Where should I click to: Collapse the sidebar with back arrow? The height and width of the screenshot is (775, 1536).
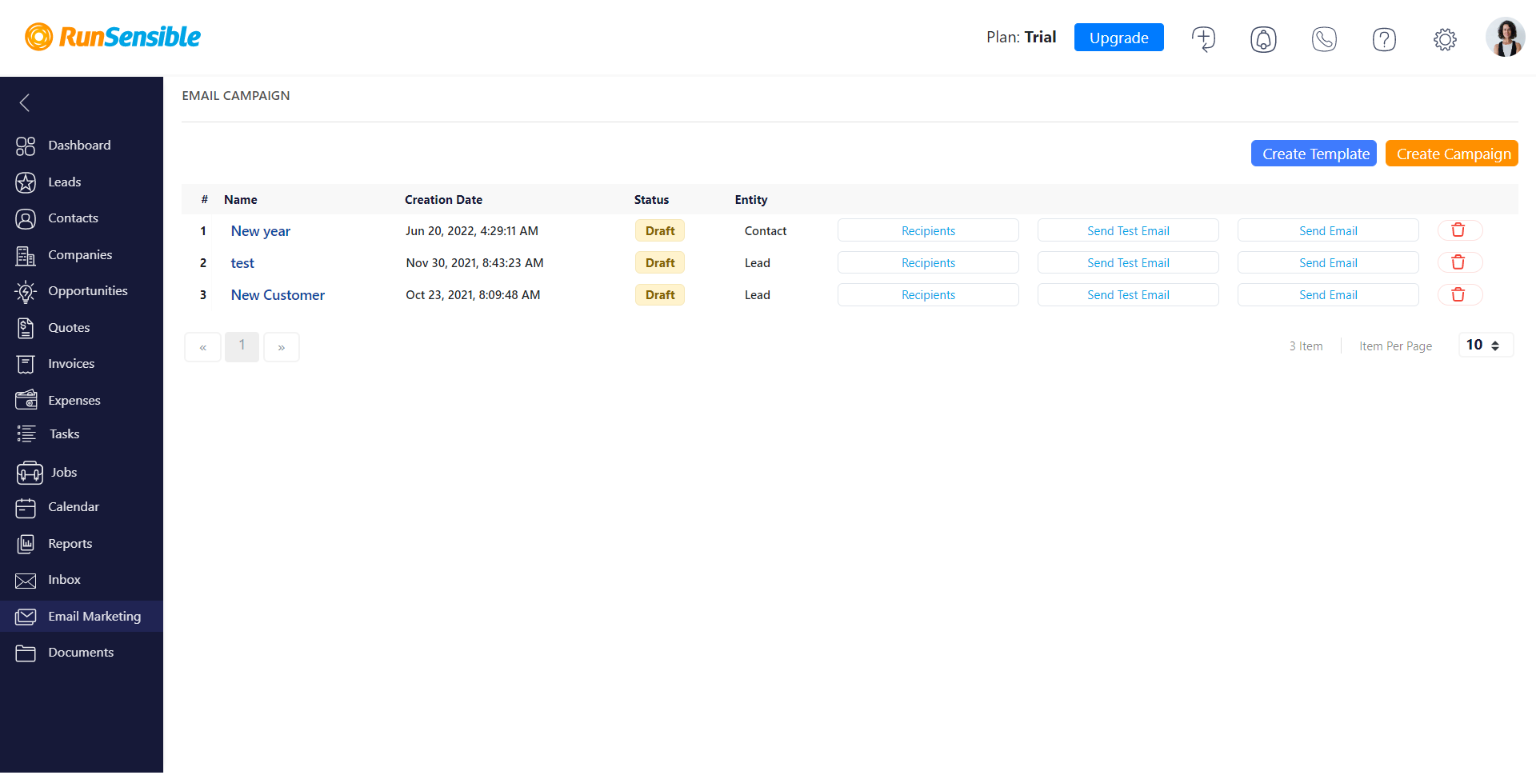click(25, 102)
